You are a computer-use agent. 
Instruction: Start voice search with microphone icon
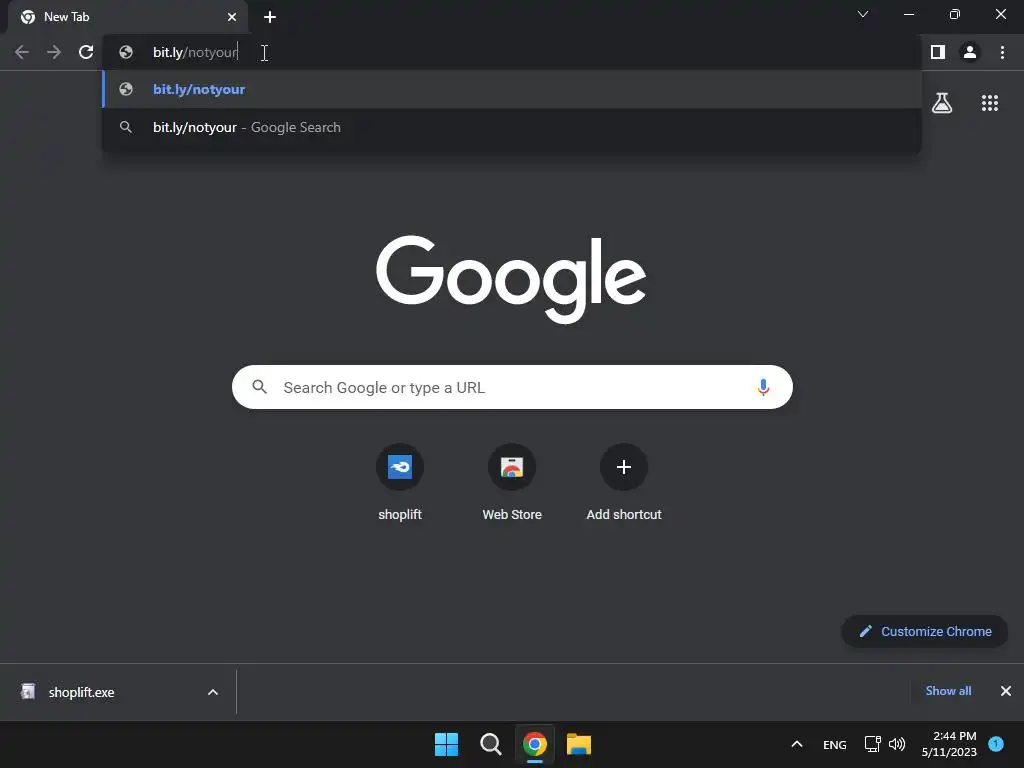[x=763, y=387]
